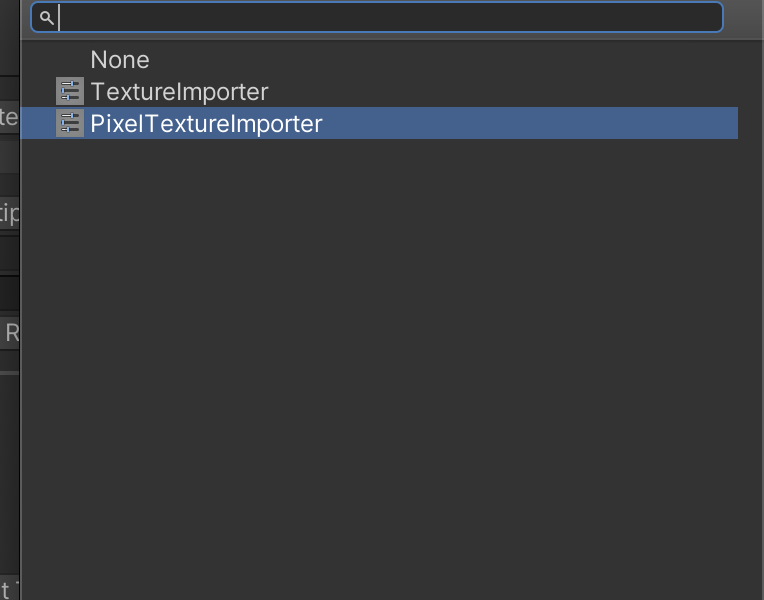The height and width of the screenshot is (600, 764).
Task: Click the magnifying glass search icon
Action: coord(46,18)
